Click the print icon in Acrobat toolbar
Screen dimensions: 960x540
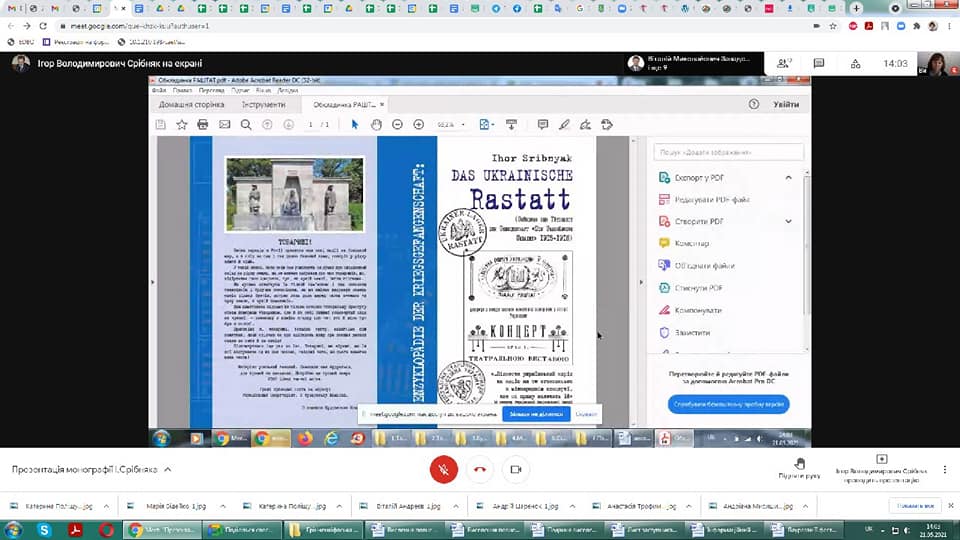[x=203, y=125]
